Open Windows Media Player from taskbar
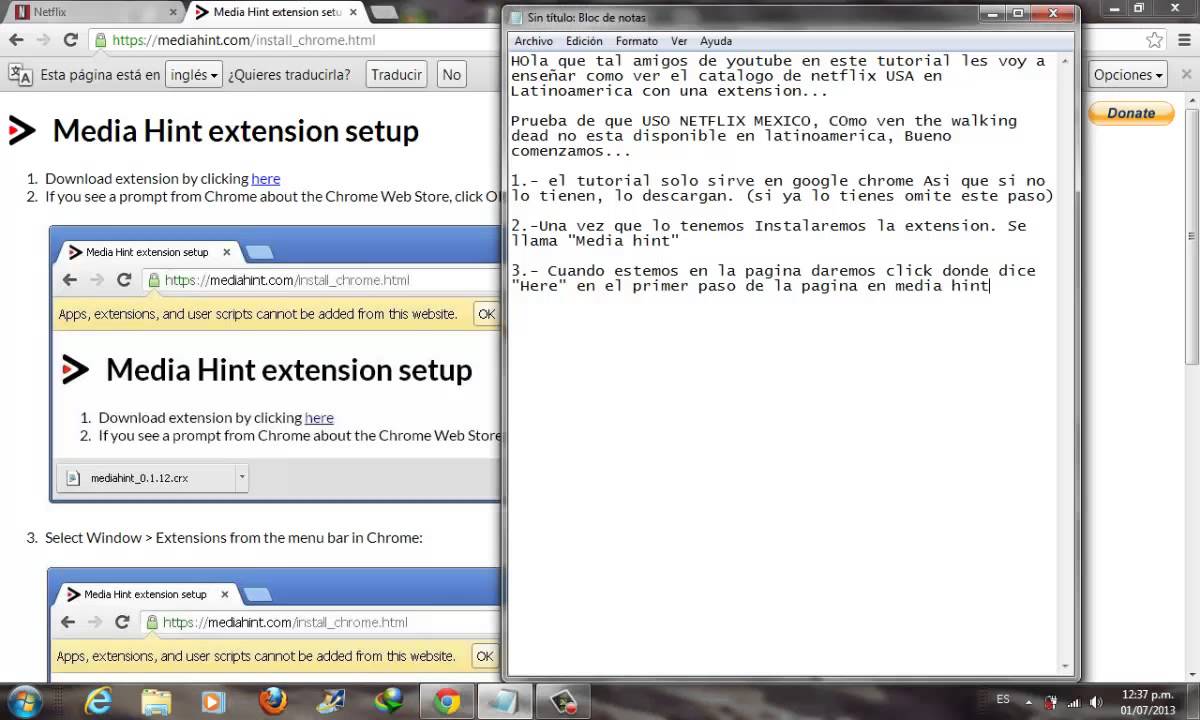This screenshot has width=1200, height=720. tap(214, 701)
